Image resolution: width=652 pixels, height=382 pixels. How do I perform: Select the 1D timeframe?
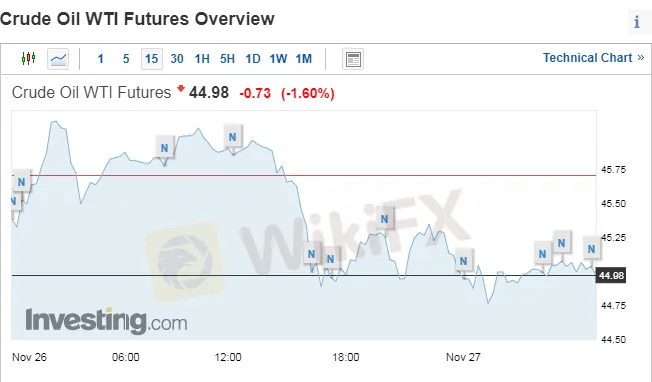click(x=253, y=59)
